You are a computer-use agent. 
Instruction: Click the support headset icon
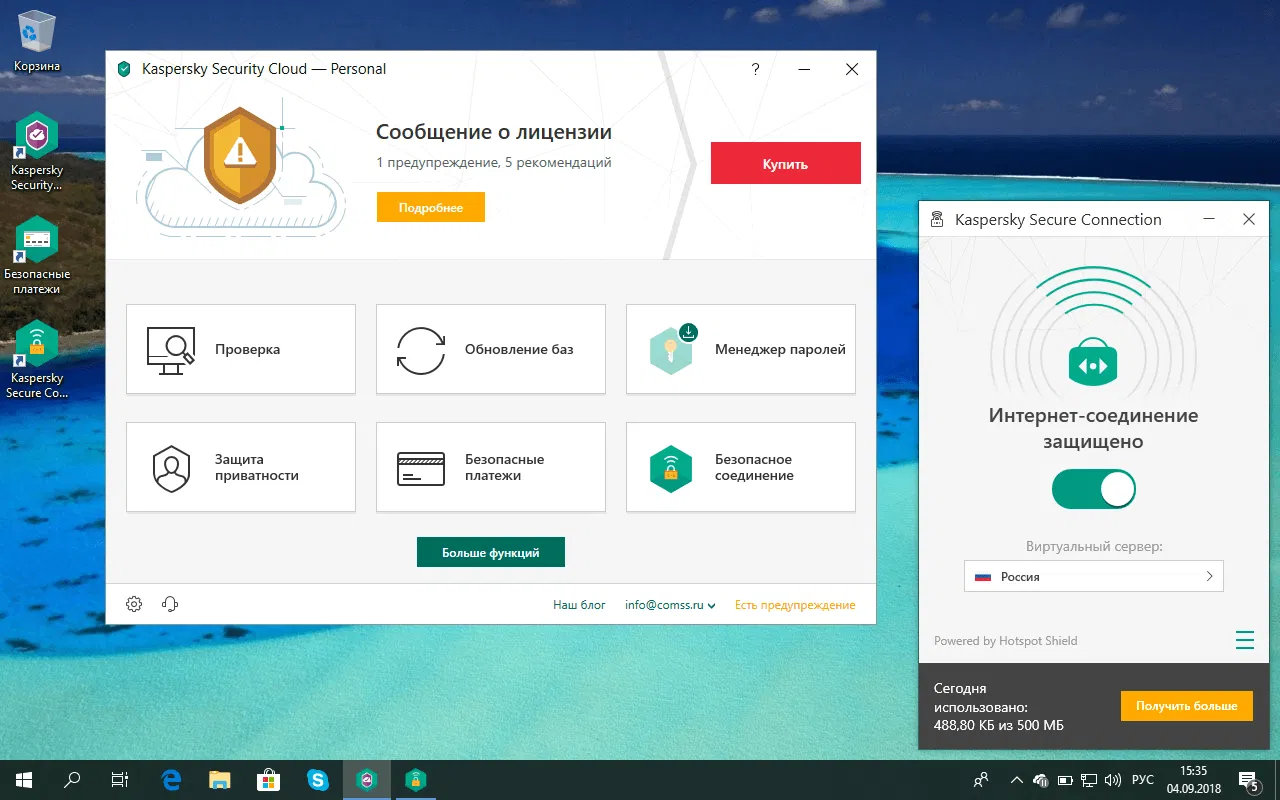tap(169, 604)
